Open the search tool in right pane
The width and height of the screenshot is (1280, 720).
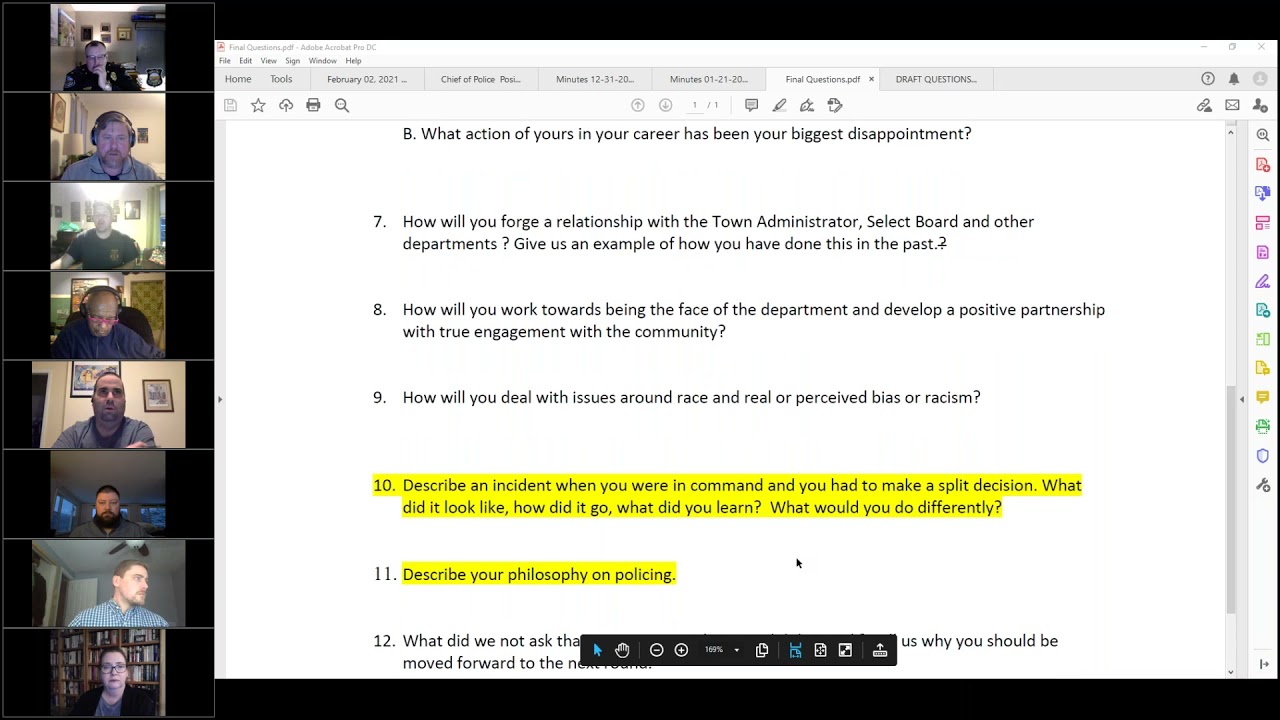pos(1263,135)
